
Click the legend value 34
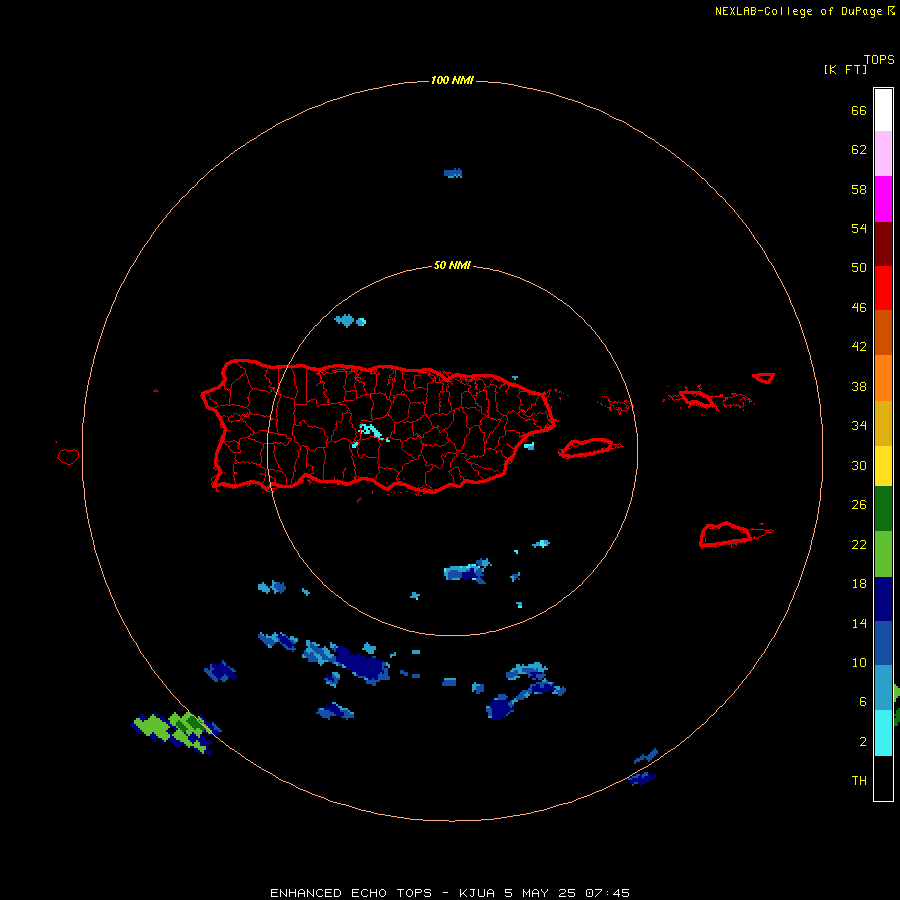point(859,425)
